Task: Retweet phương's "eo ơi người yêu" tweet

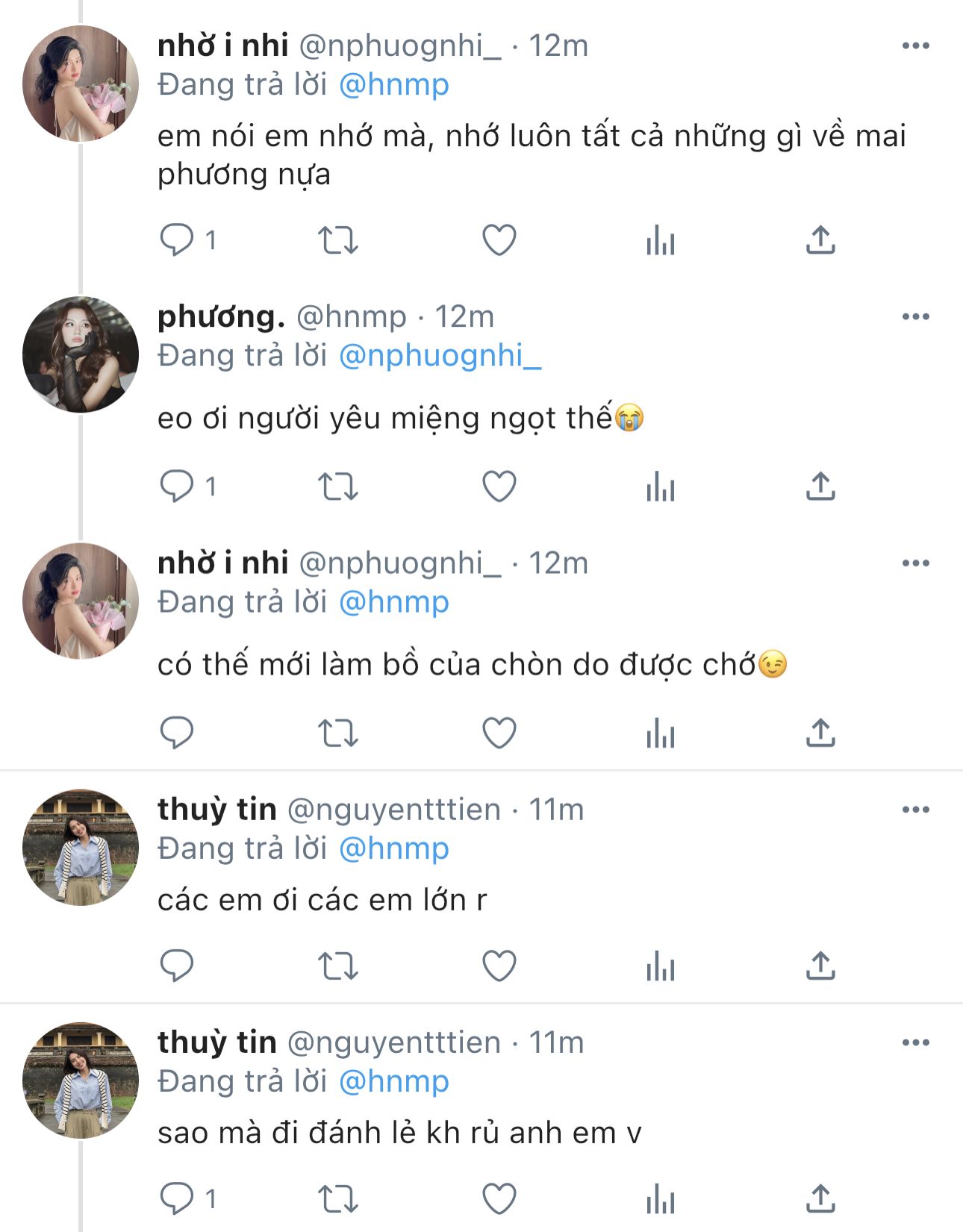Action: coord(338,487)
